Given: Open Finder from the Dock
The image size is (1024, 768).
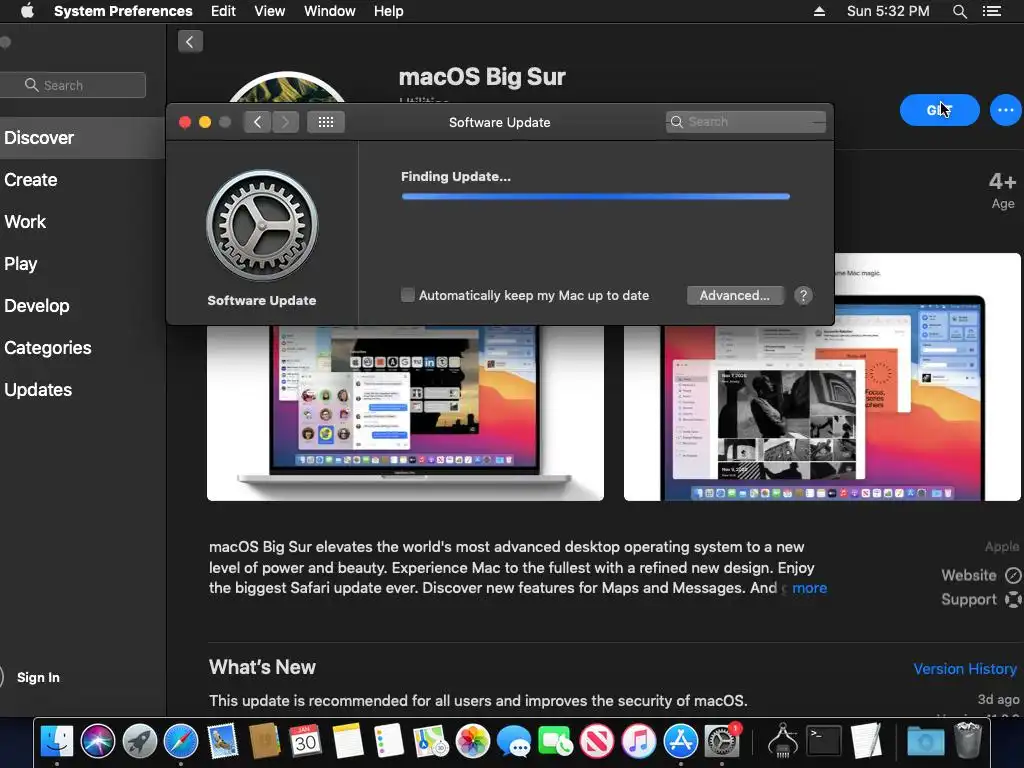Looking at the screenshot, I should 57,741.
